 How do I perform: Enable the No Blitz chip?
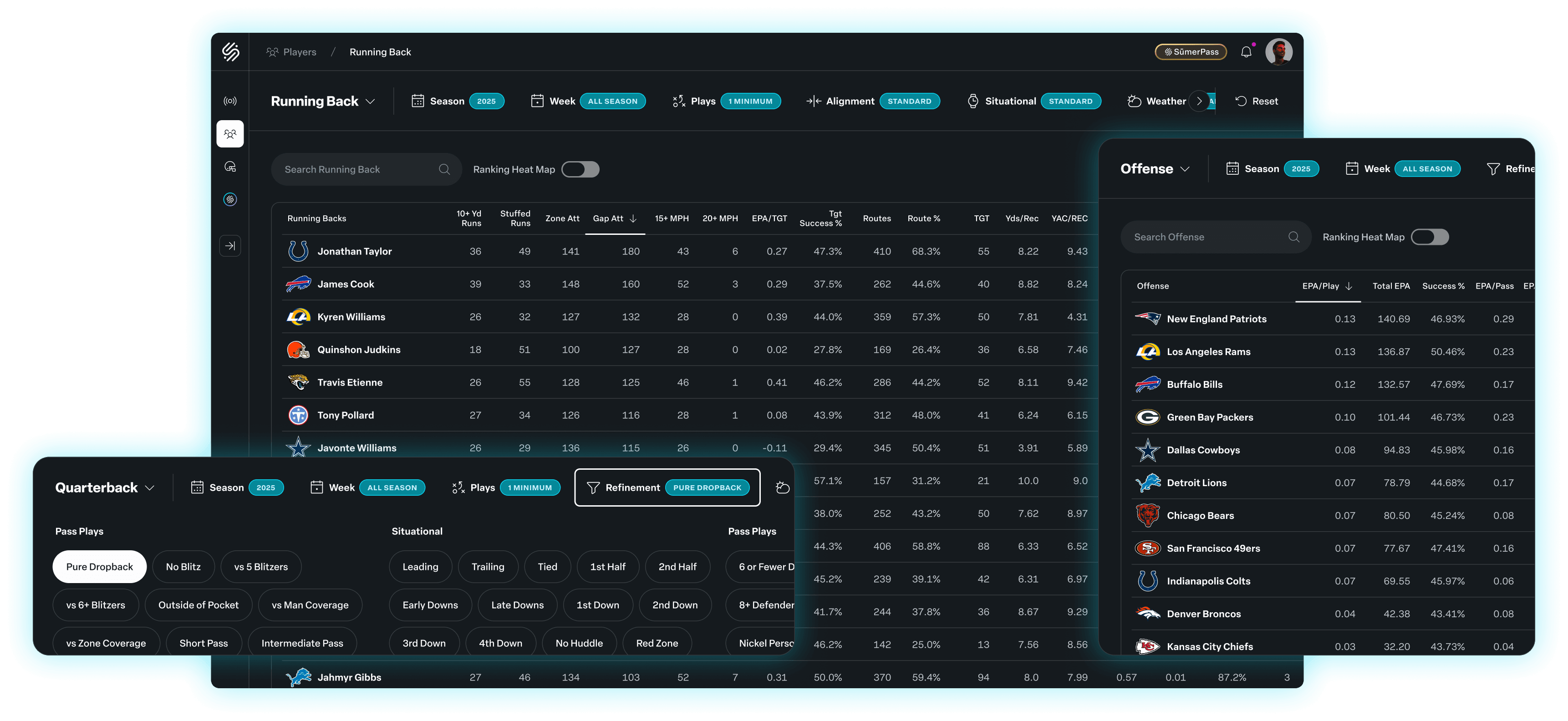(183, 566)
